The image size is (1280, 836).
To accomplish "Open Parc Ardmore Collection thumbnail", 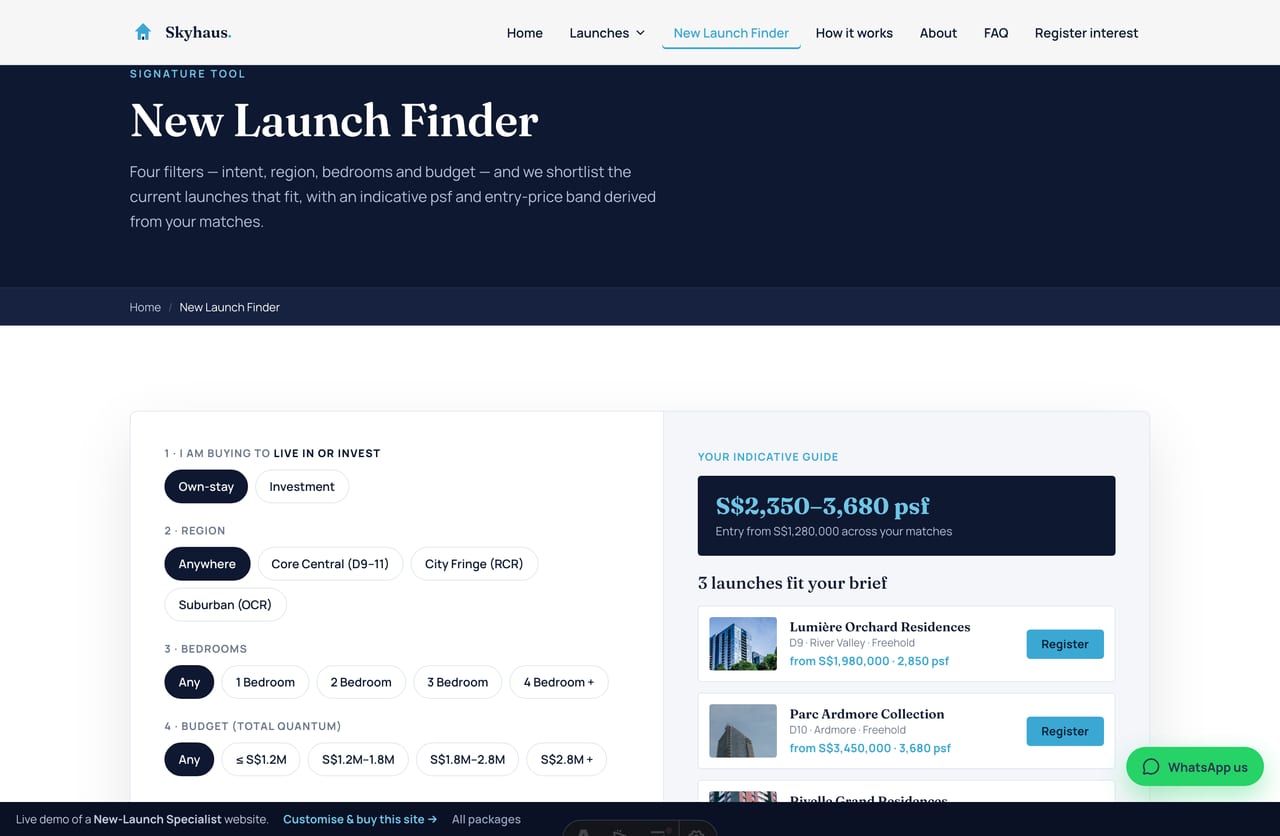I will (743, 730).
